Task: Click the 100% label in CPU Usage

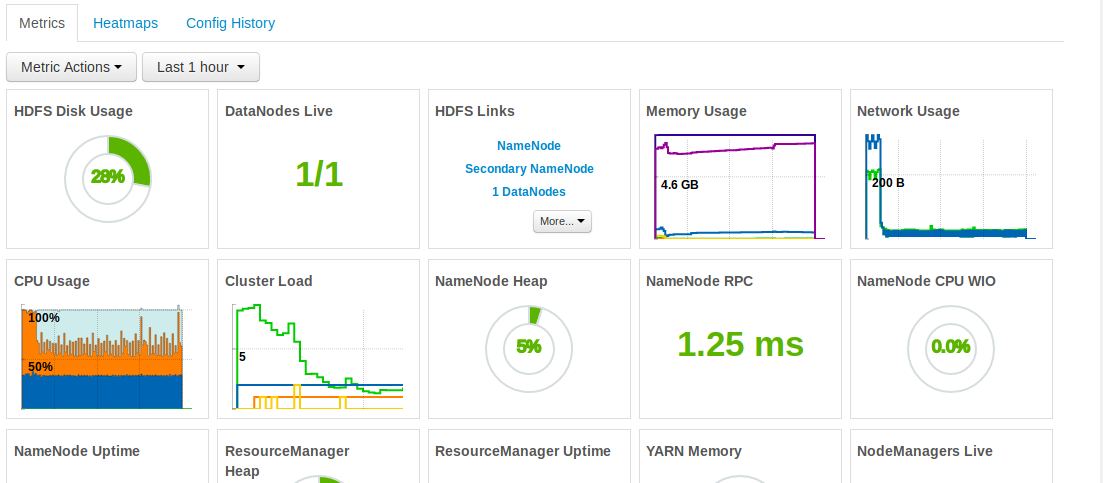Action: click(x=44, y=318)
